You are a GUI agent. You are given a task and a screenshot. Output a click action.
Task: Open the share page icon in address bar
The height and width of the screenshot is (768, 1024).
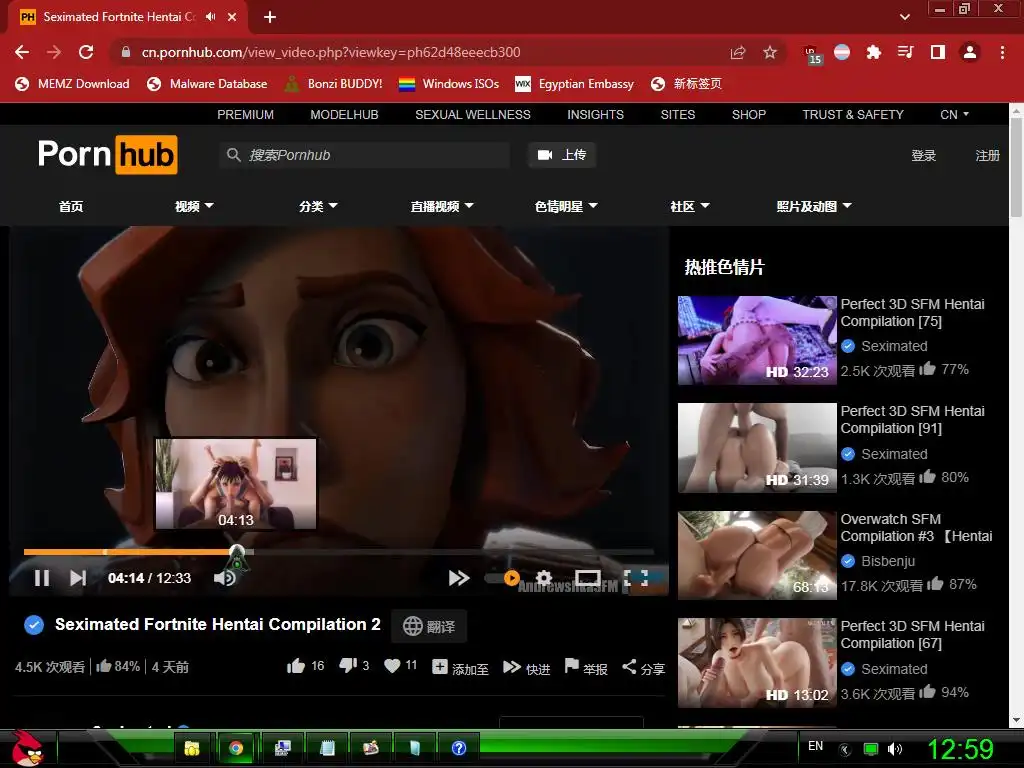[738, 52]
